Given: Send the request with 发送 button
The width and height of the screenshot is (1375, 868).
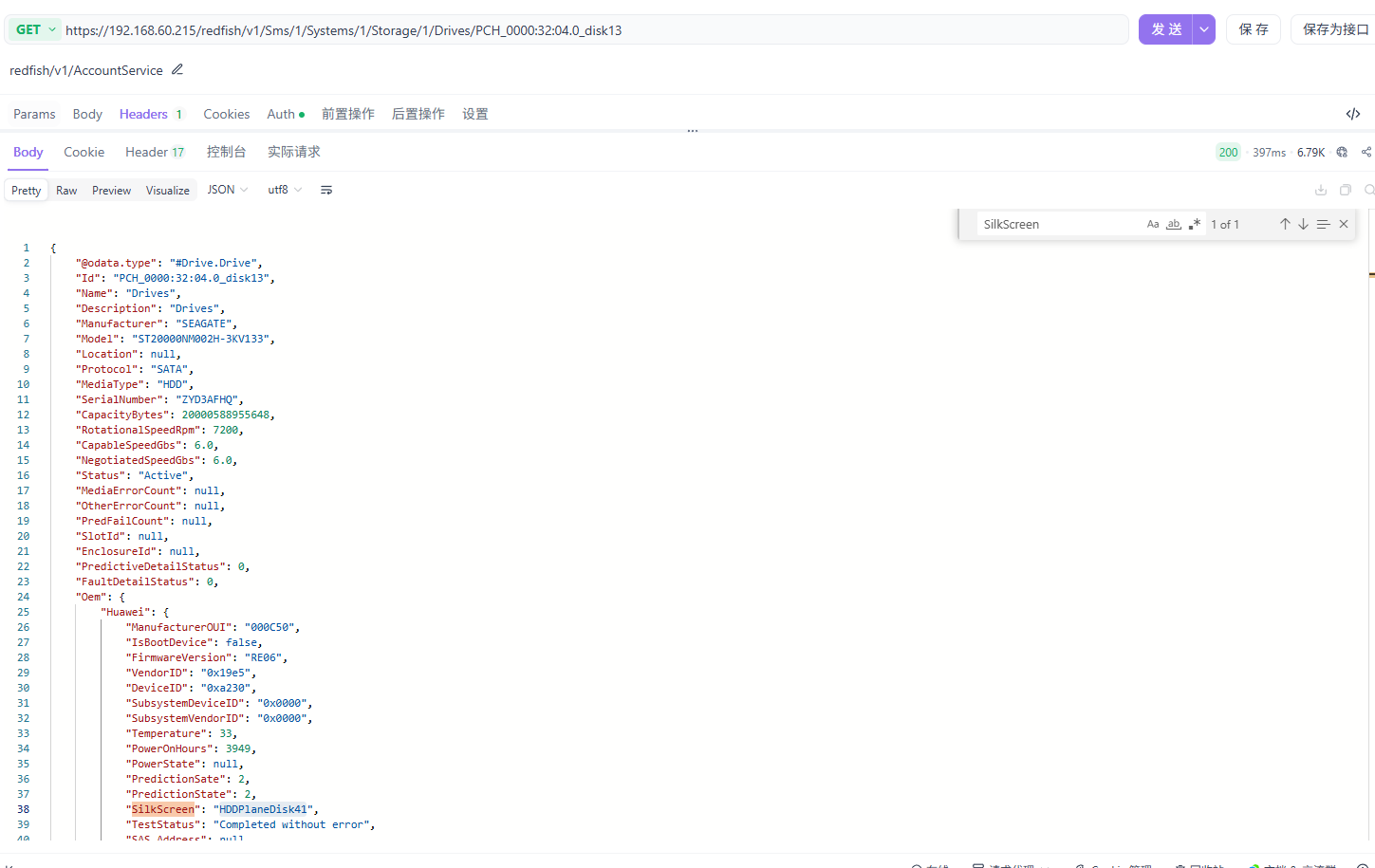Looking at the screenshot, I should point(1165,29).
